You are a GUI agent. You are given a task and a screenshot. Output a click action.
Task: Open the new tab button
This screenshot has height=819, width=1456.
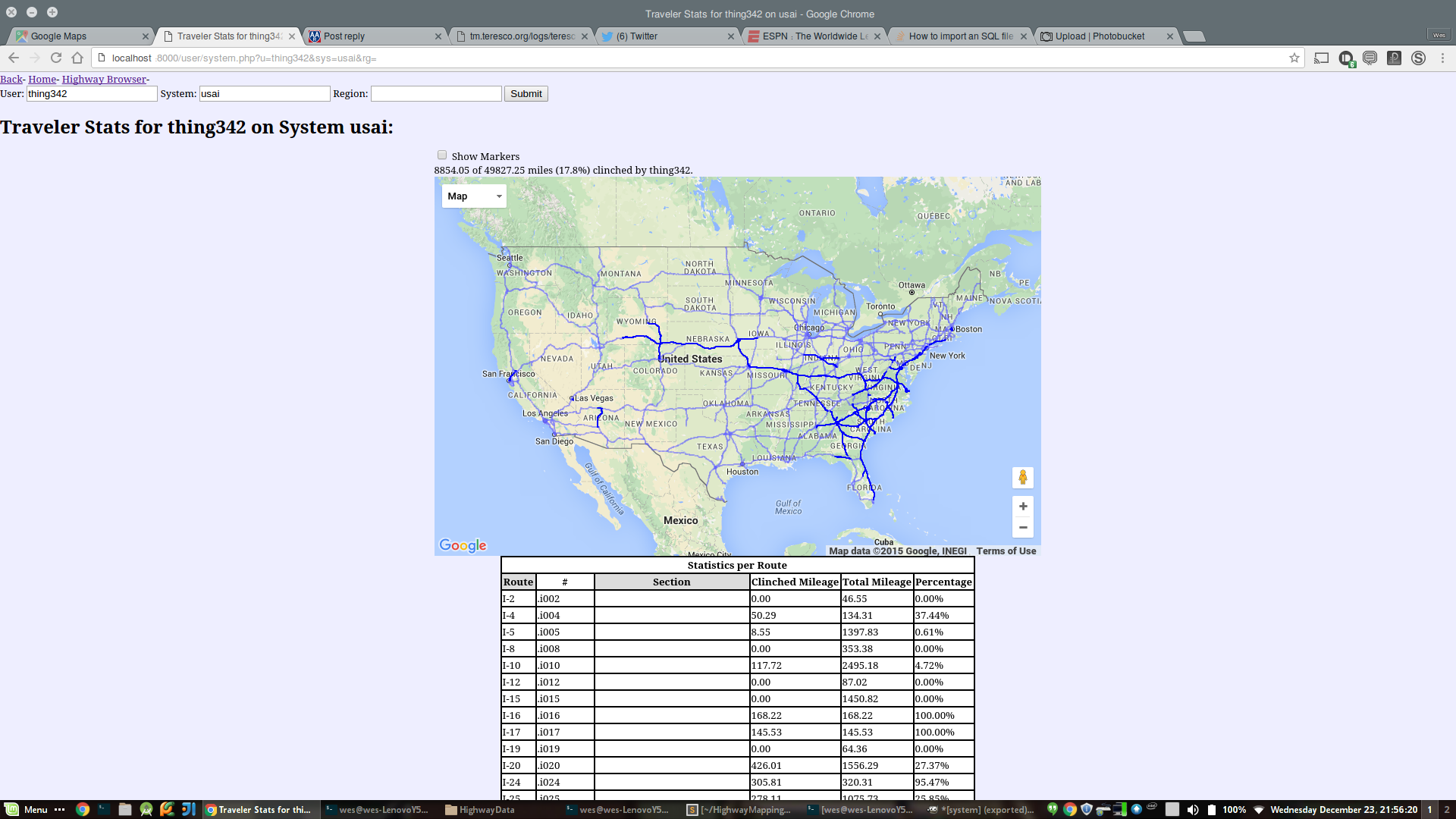point(1194,36)
